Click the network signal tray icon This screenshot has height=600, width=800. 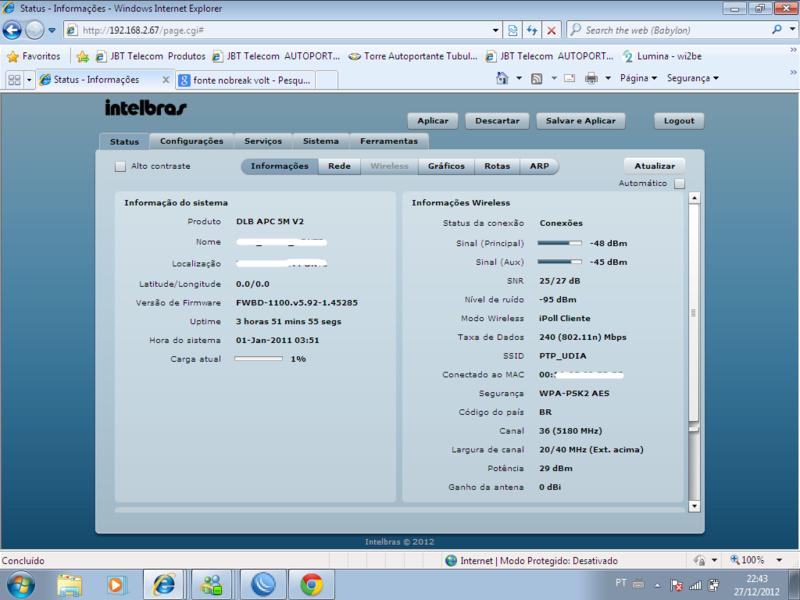(x=695, y=586)
